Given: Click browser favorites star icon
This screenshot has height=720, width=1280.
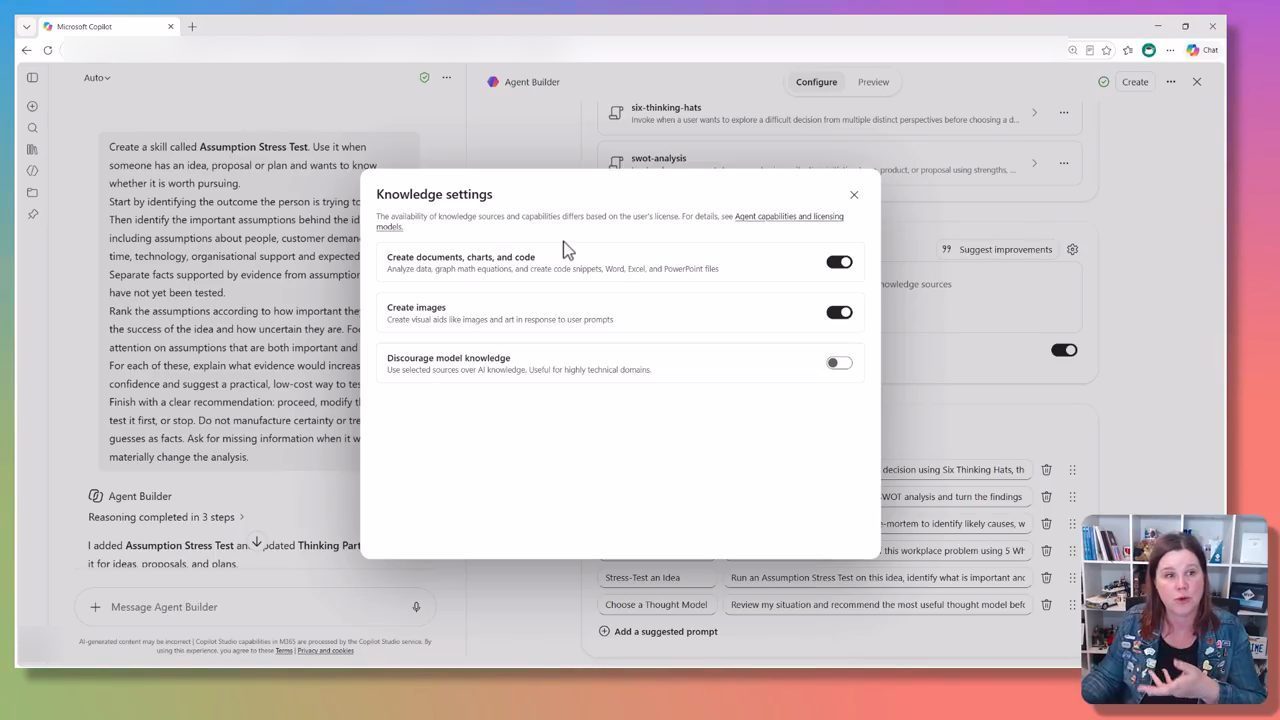Looking at the screenshot, I should coord(1106,50).
